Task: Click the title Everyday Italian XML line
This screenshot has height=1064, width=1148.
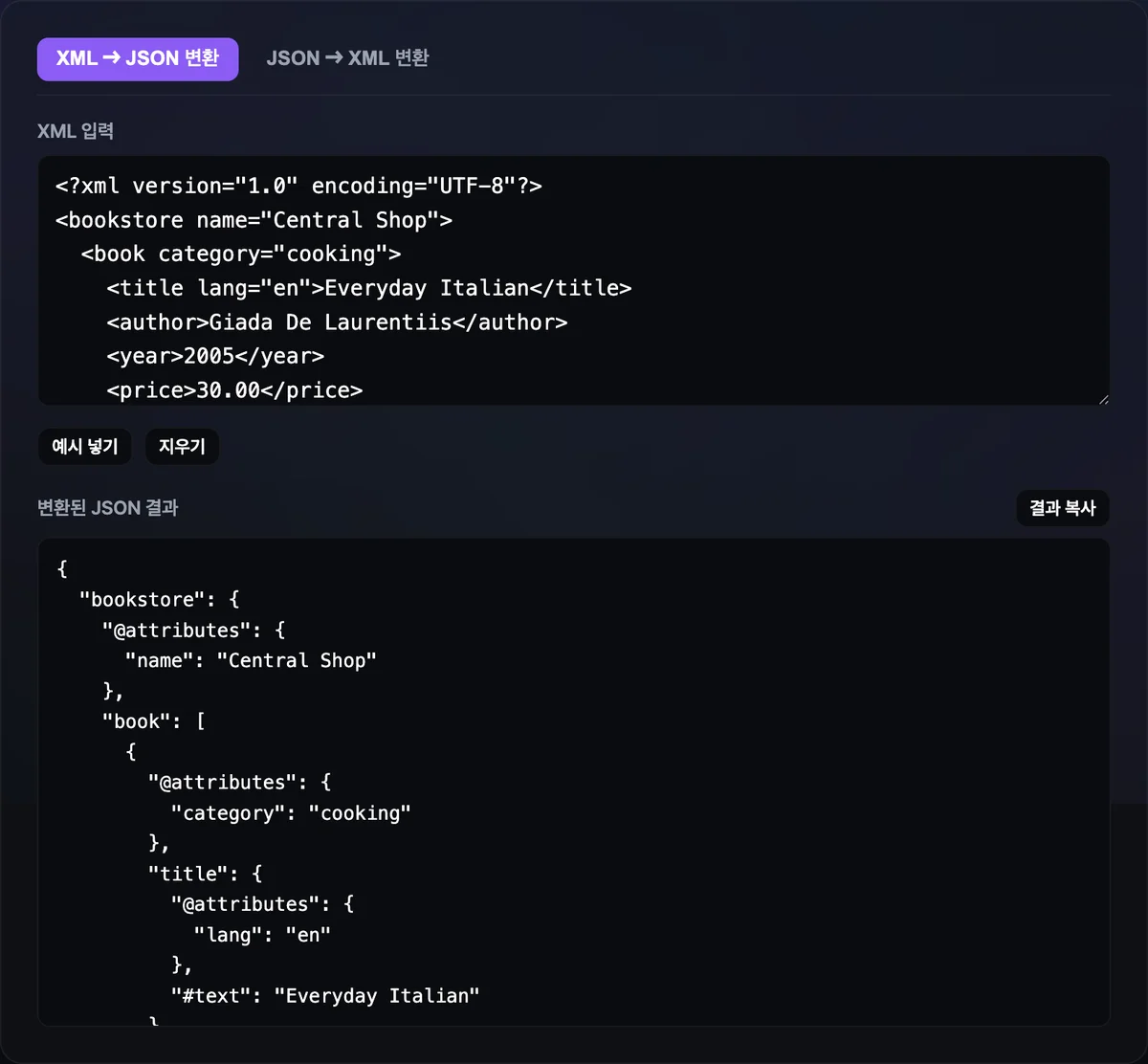Action: (369, 288)
